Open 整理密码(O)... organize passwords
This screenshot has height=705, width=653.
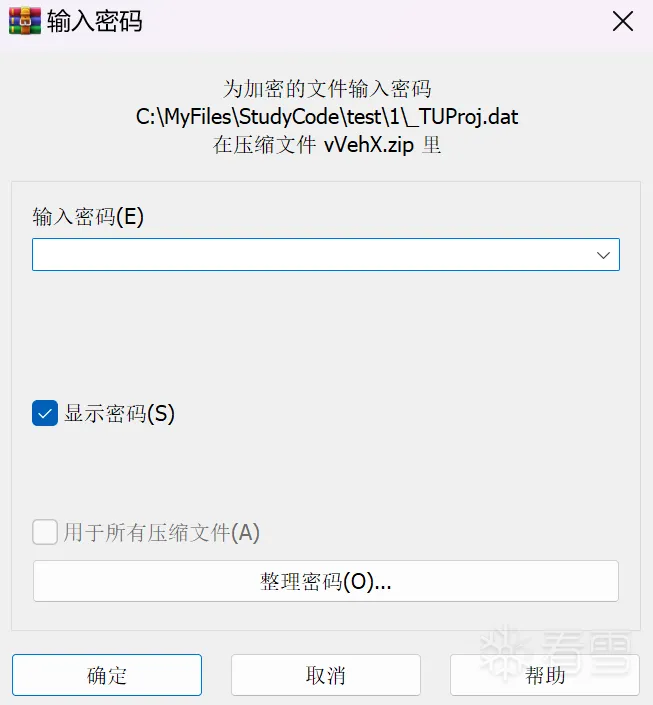pos(326,581)
